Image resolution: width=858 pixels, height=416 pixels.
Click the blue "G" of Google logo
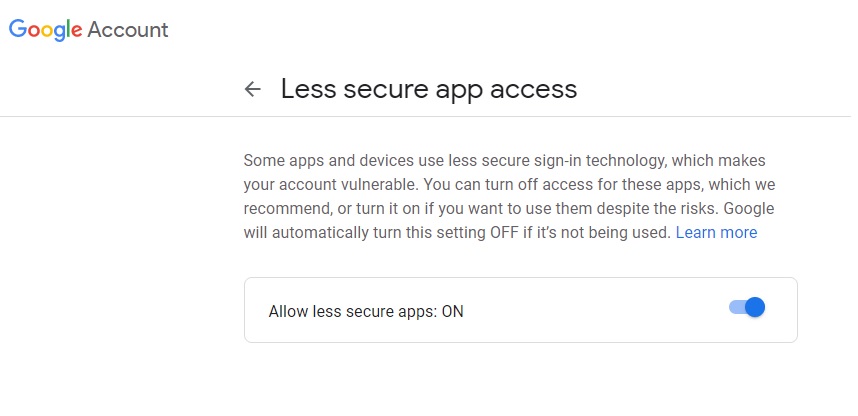(18, 28)
